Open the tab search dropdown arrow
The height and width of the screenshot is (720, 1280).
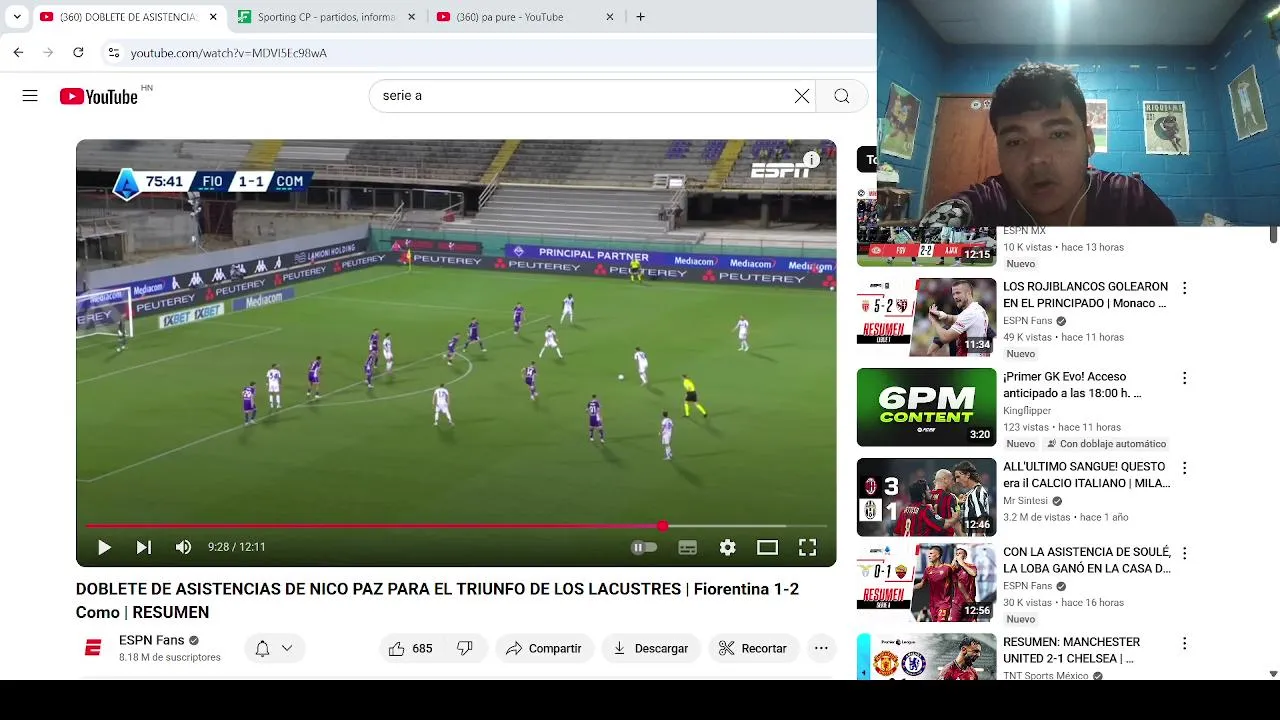point(17,17)
